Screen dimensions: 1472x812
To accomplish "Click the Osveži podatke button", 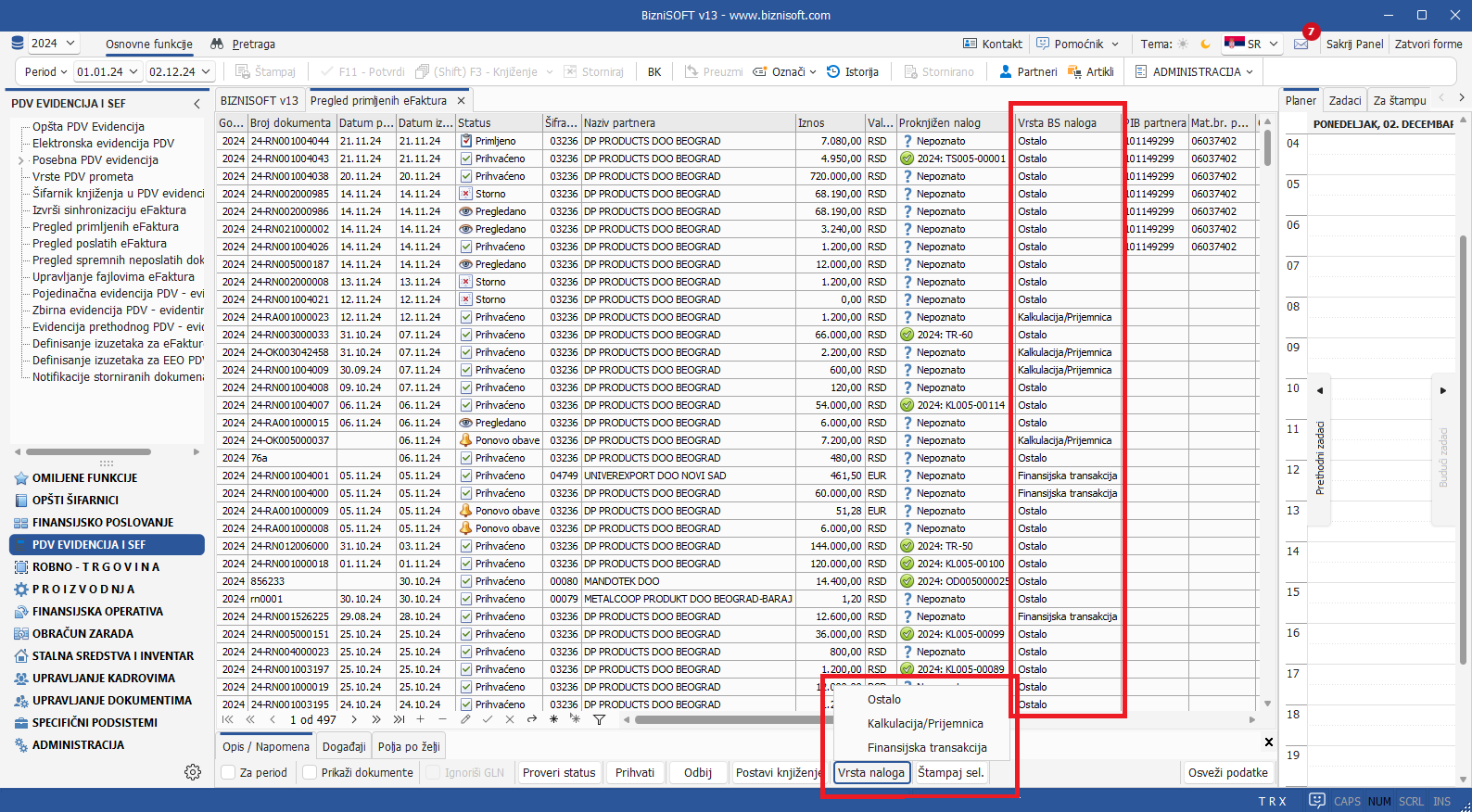I will [1227, 772].
